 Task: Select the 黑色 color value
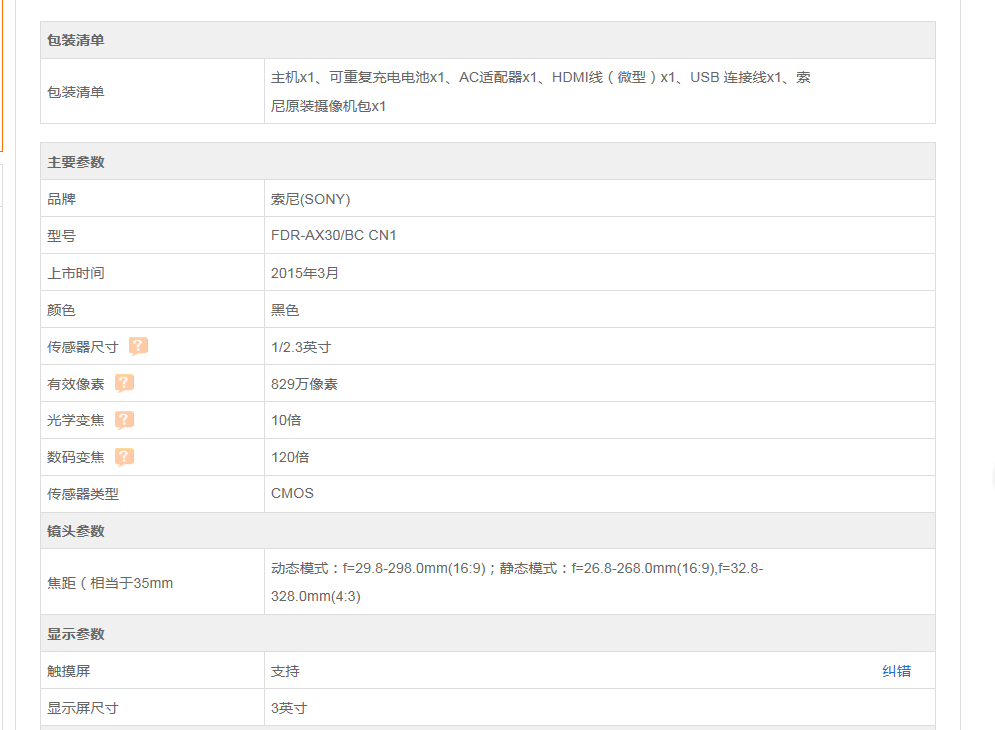pyautogui.click(x=285, y=310)
